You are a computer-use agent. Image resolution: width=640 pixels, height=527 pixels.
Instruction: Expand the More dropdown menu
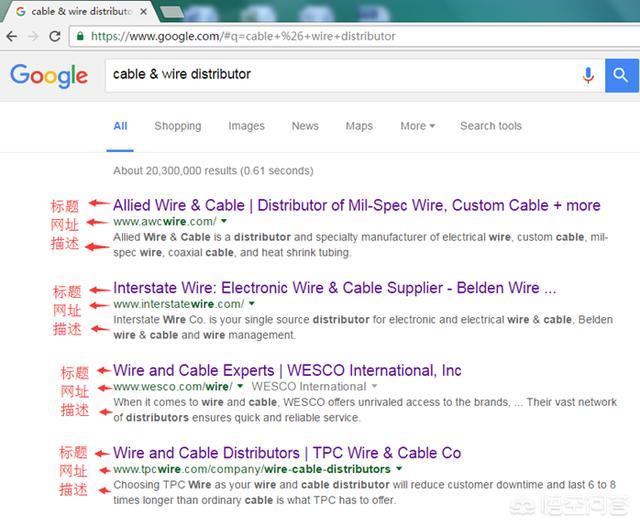pyautogui.click(x=417, y=126)
